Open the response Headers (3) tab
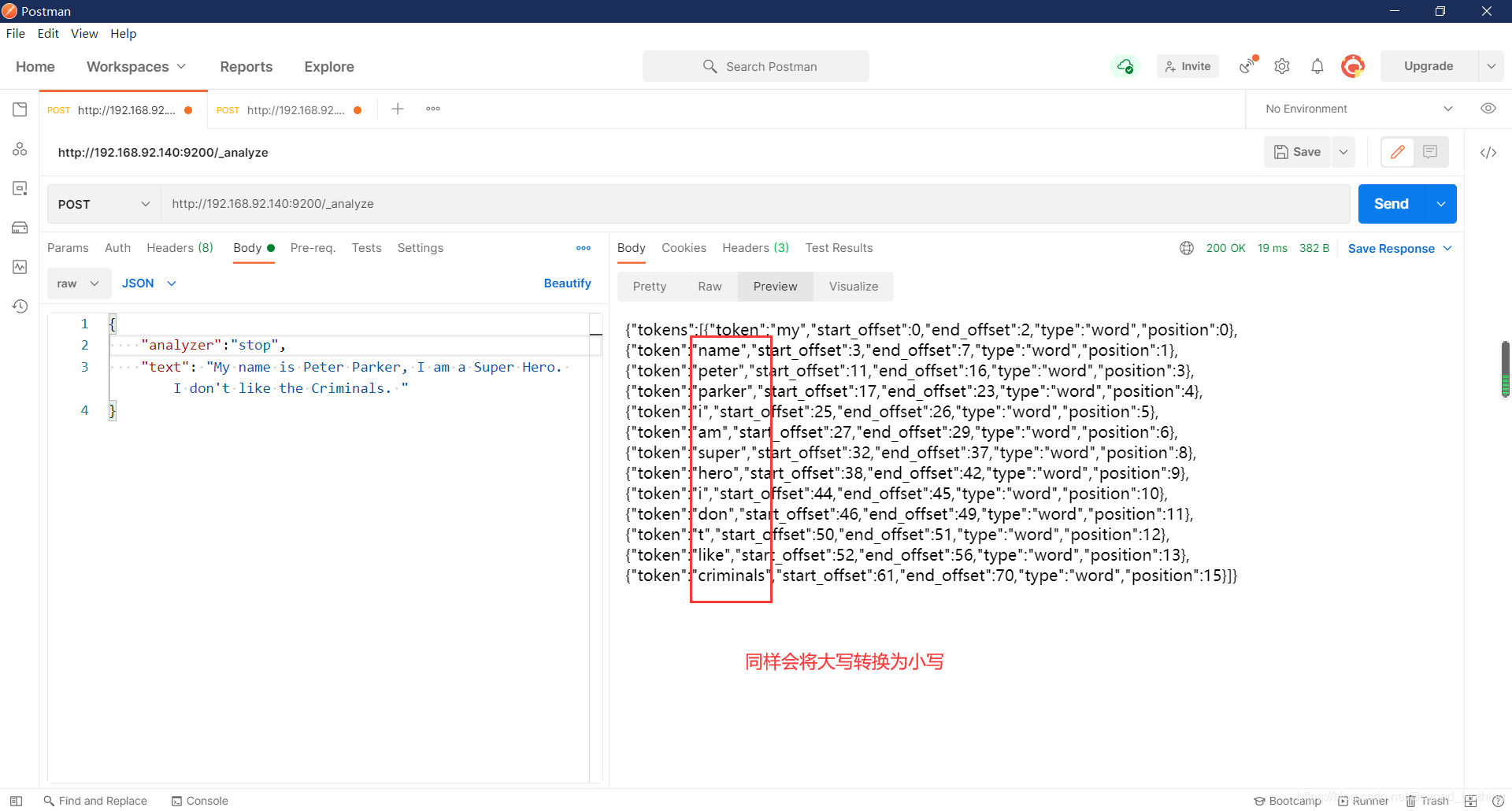 (x=756, y=248)
